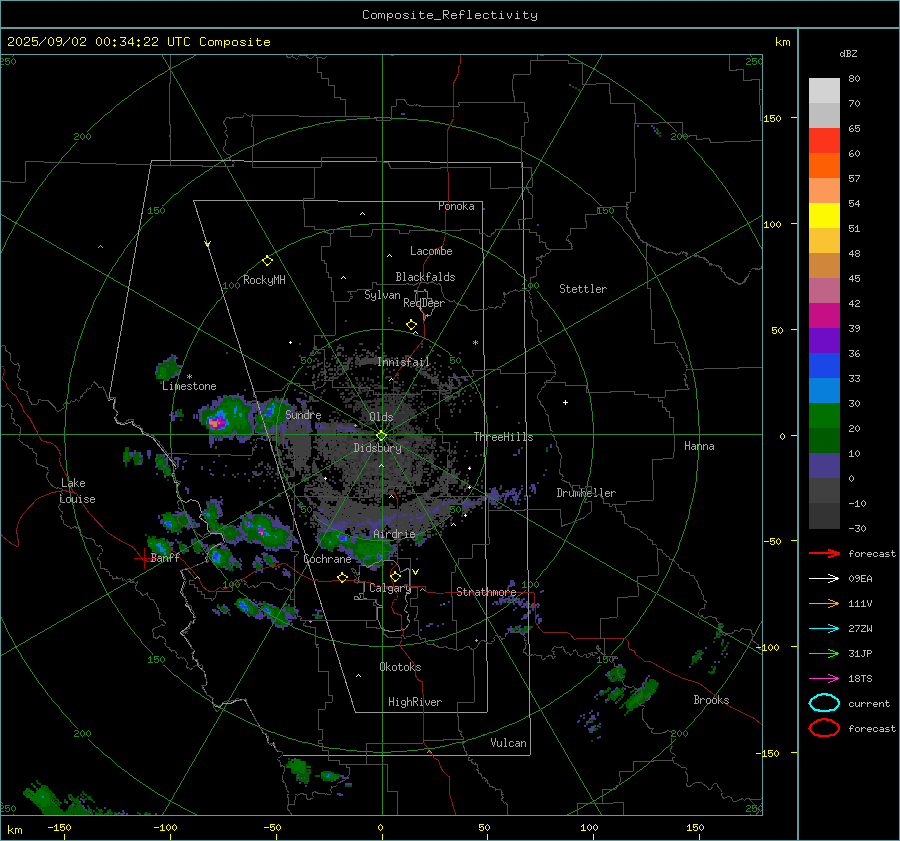Click the white 09EA arrow icon
Image resolution: width=900 pixels, height=841 pixels.
coord(824,579)
